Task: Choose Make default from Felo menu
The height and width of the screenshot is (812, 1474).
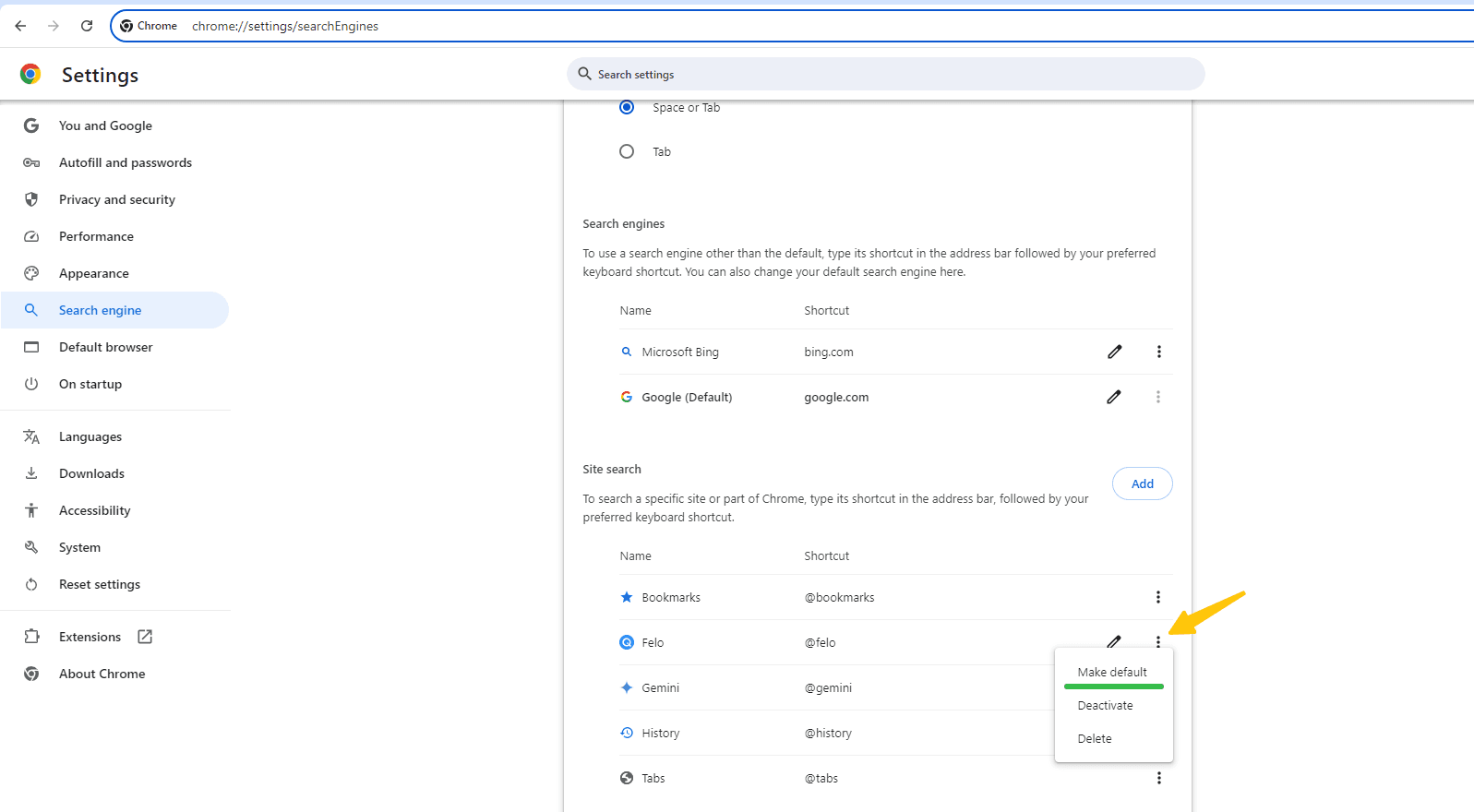Action: tap(1113, 672)
